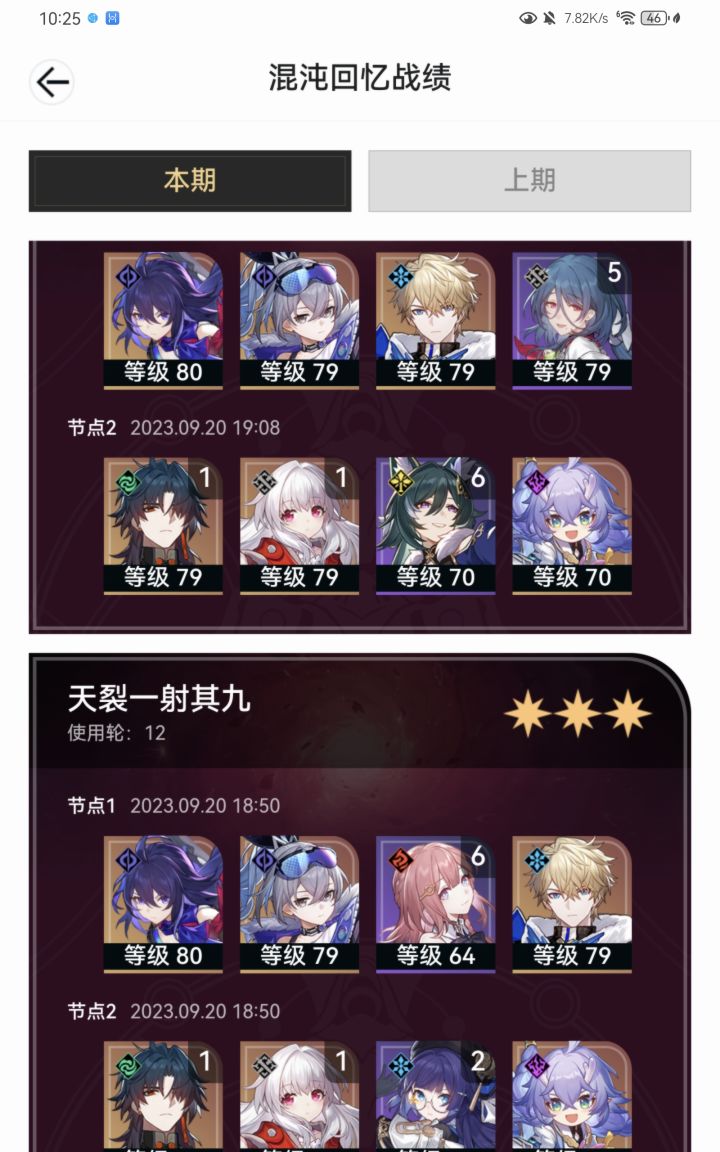Tap the Wi-Fi icon in status bar
The width and height of the screenshot is (720, 1152).
(625, 18)
